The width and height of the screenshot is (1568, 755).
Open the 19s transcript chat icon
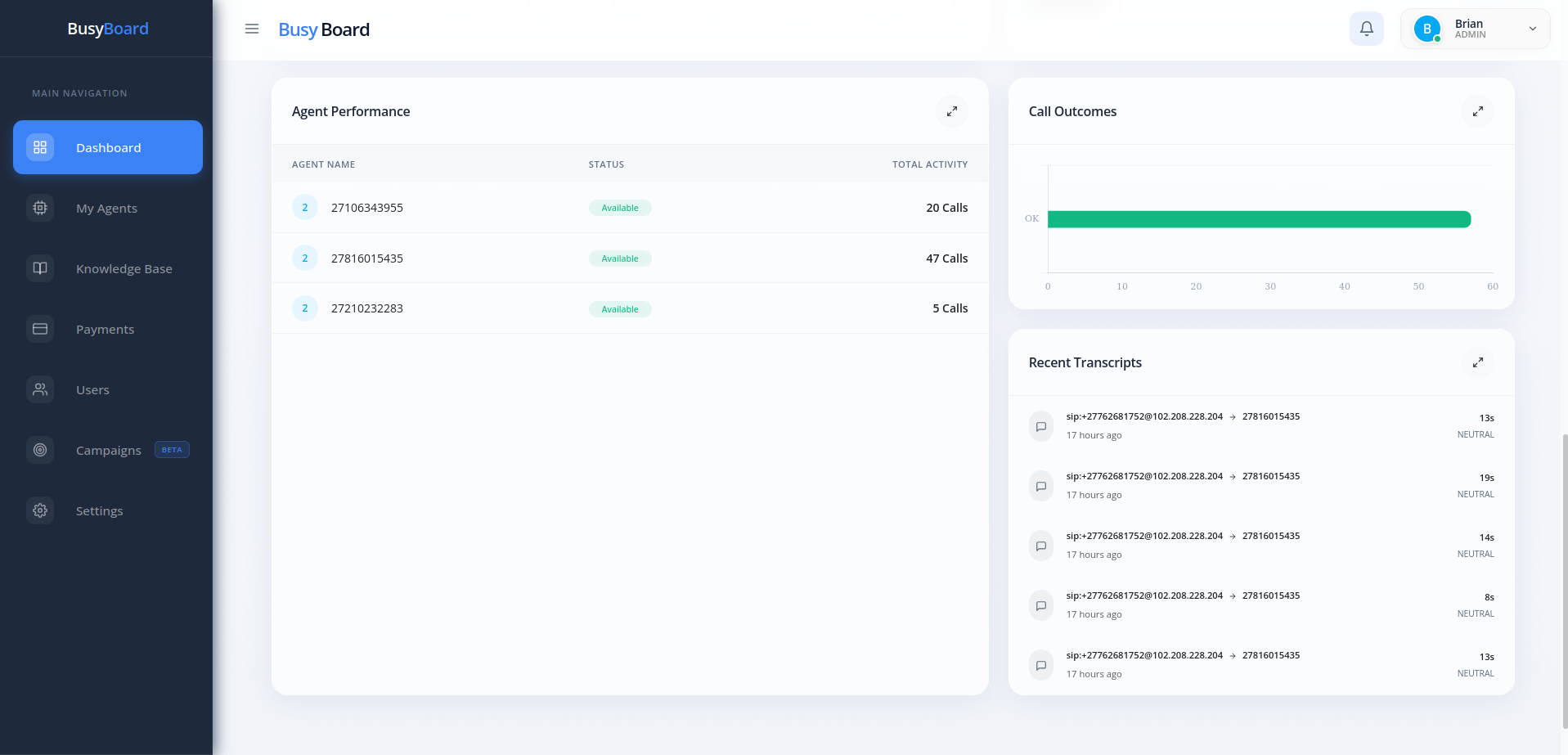(1041, 486)
